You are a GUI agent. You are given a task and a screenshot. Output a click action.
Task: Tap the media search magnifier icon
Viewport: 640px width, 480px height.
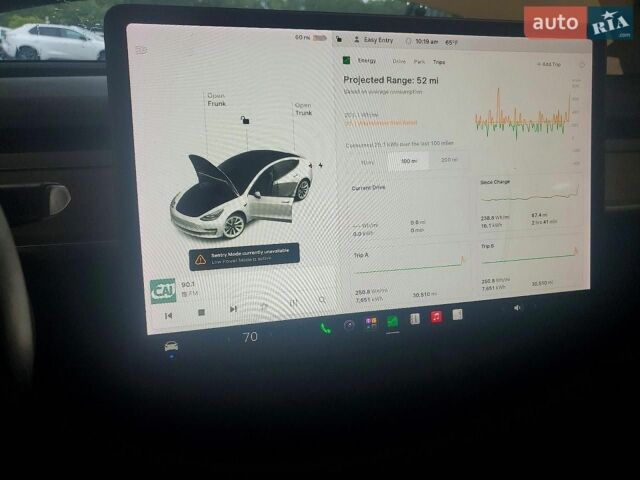pyautogui.click(x=322, y=300)
